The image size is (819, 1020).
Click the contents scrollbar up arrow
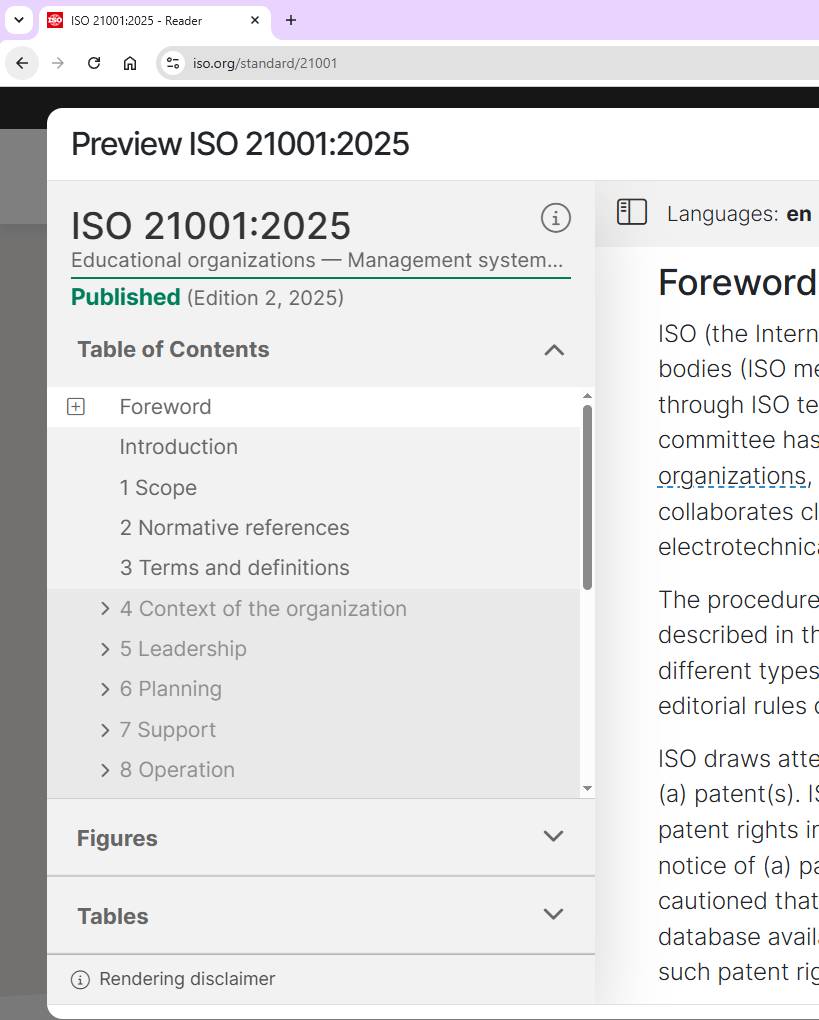pos(587,396)
